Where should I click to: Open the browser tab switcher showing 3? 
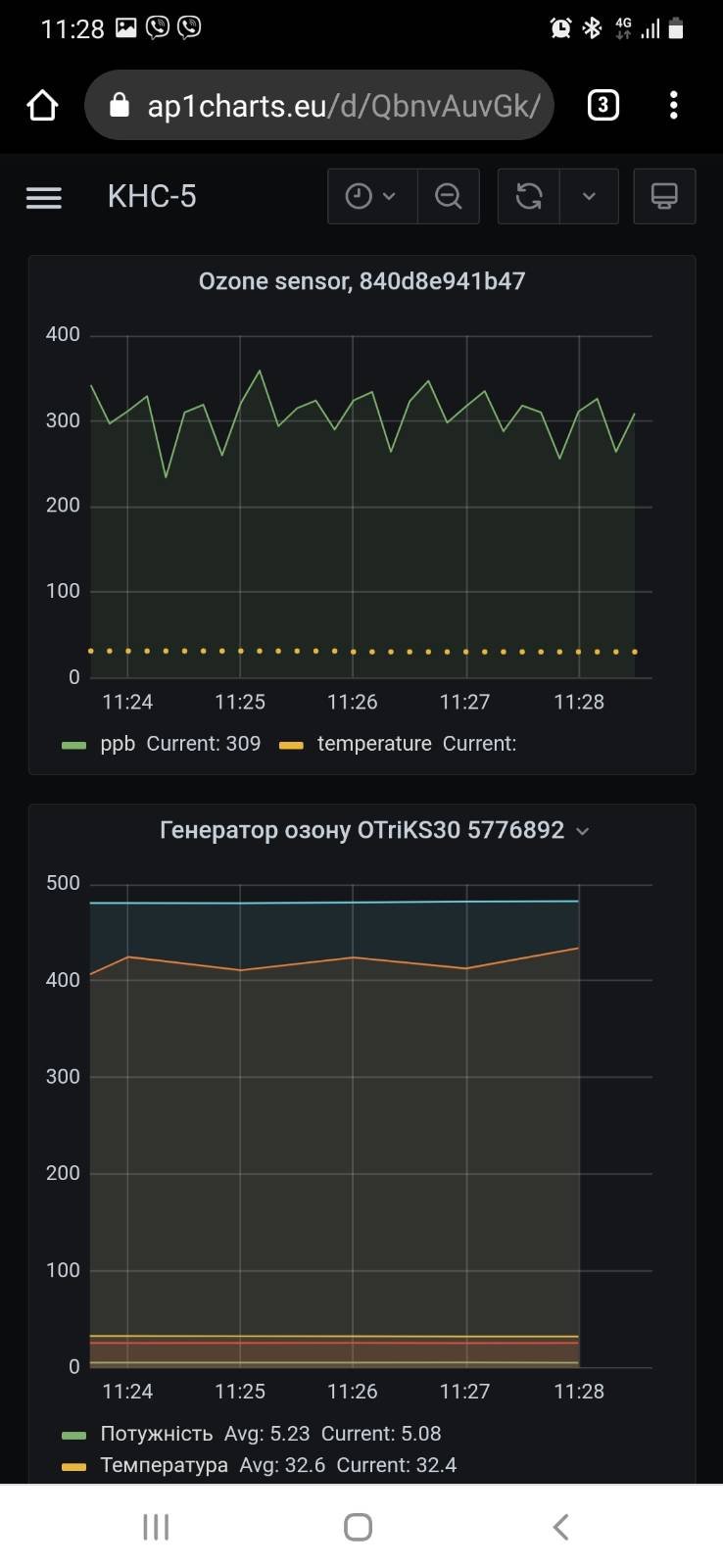point(602,105)
